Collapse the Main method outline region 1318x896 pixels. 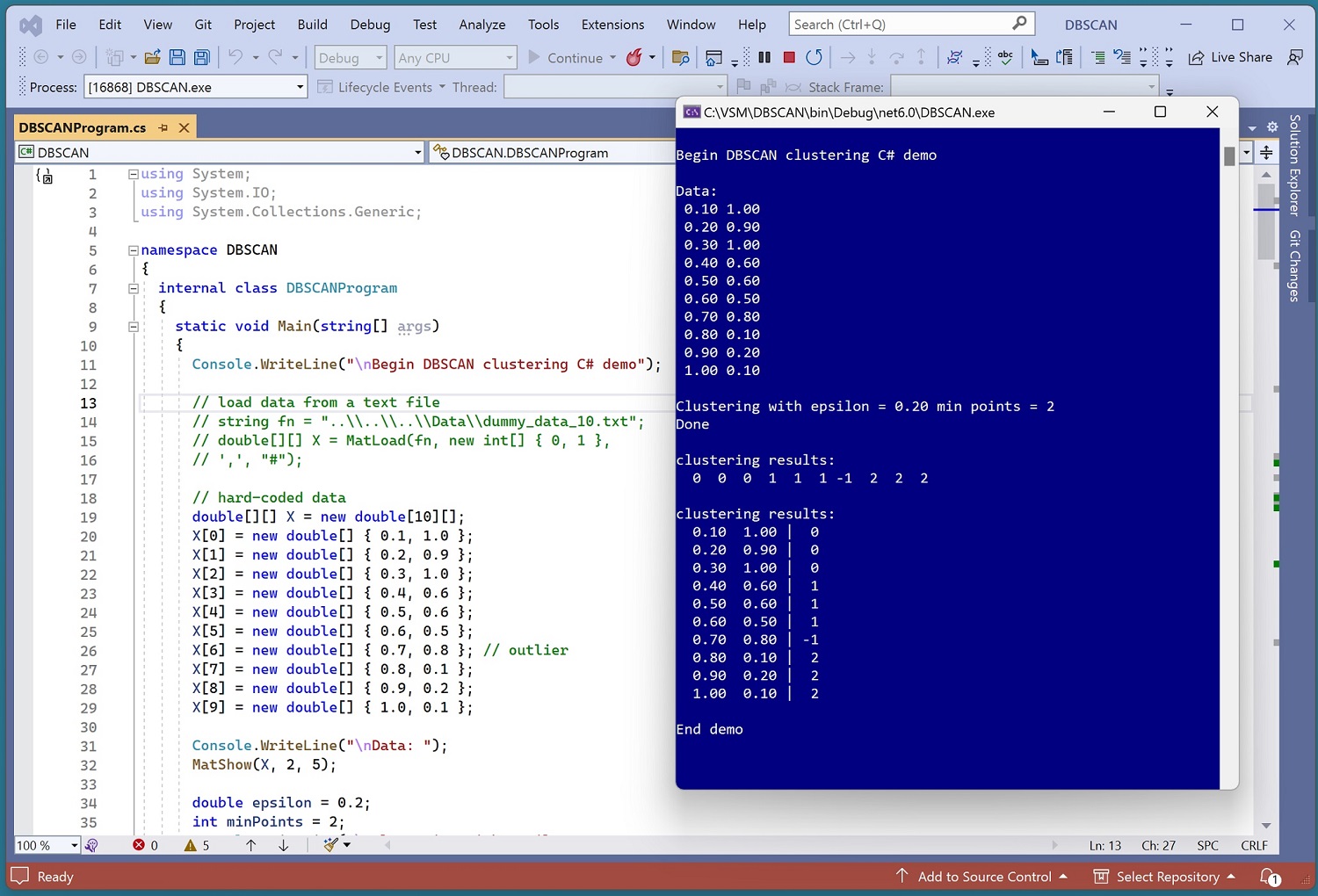pyautogui.click(x=134, y=327)
